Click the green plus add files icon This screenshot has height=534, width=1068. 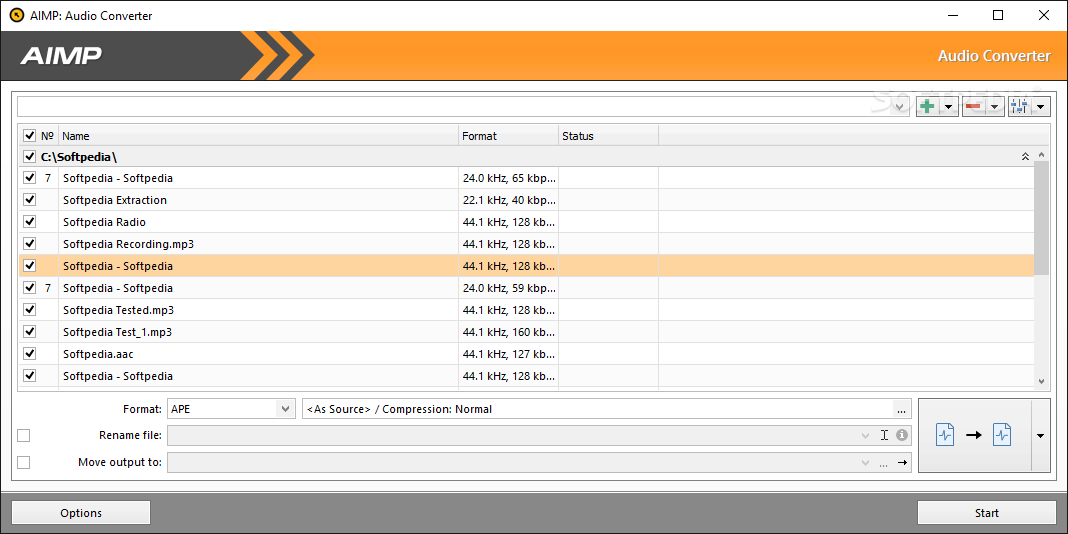pos(926,106)
